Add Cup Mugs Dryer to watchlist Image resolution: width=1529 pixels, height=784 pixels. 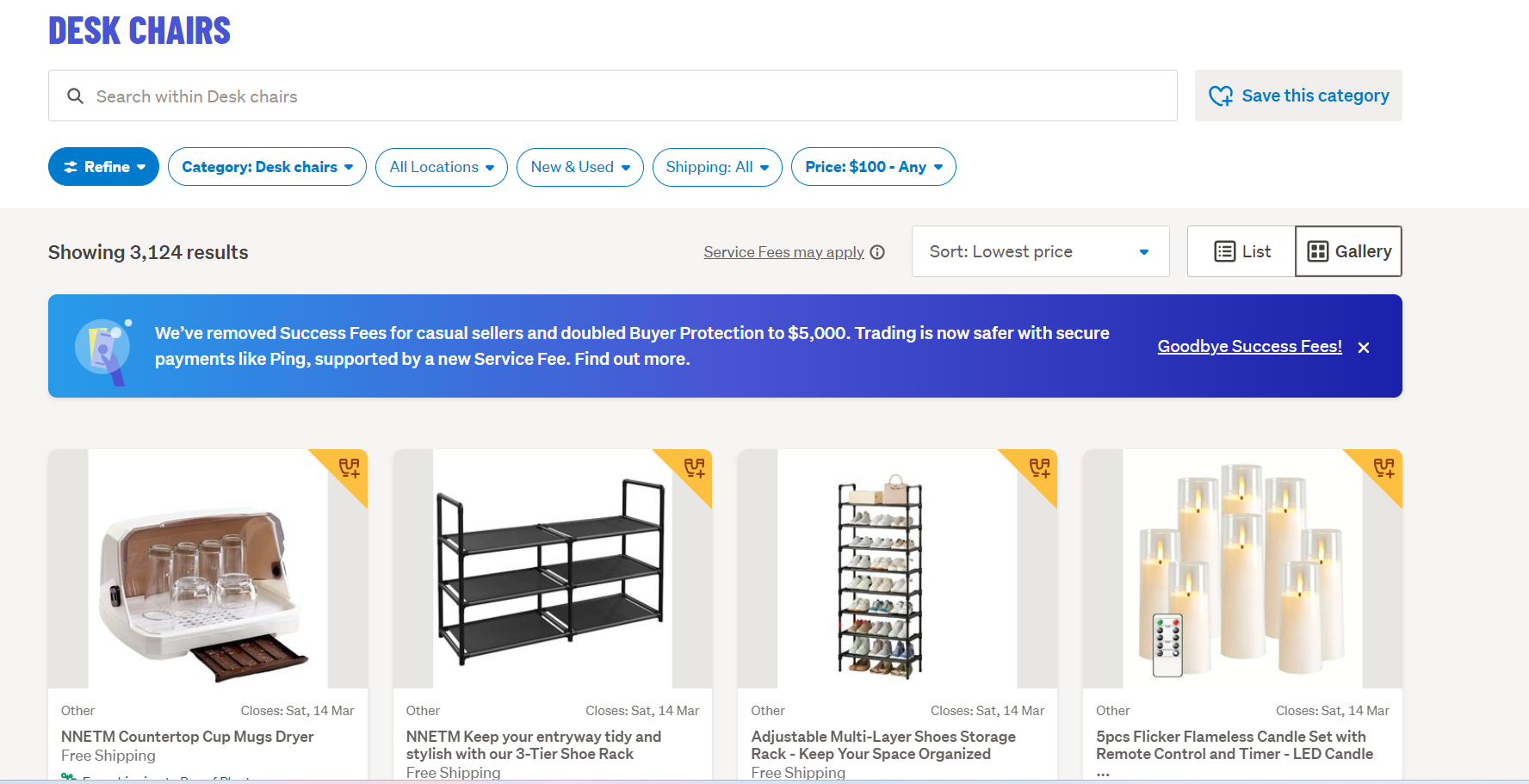coord(349,468)
